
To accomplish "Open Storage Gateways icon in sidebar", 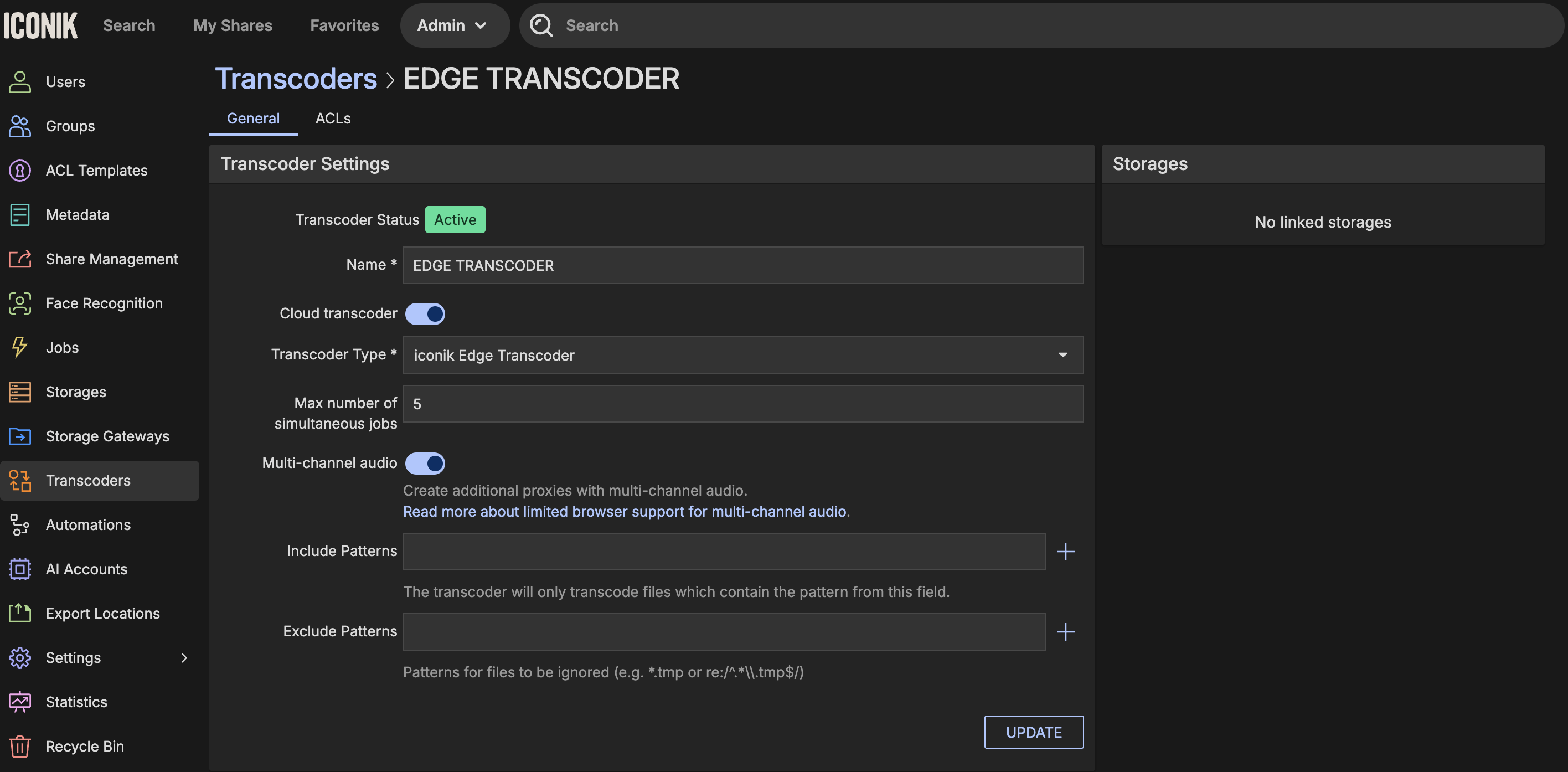I will point(19,436).
